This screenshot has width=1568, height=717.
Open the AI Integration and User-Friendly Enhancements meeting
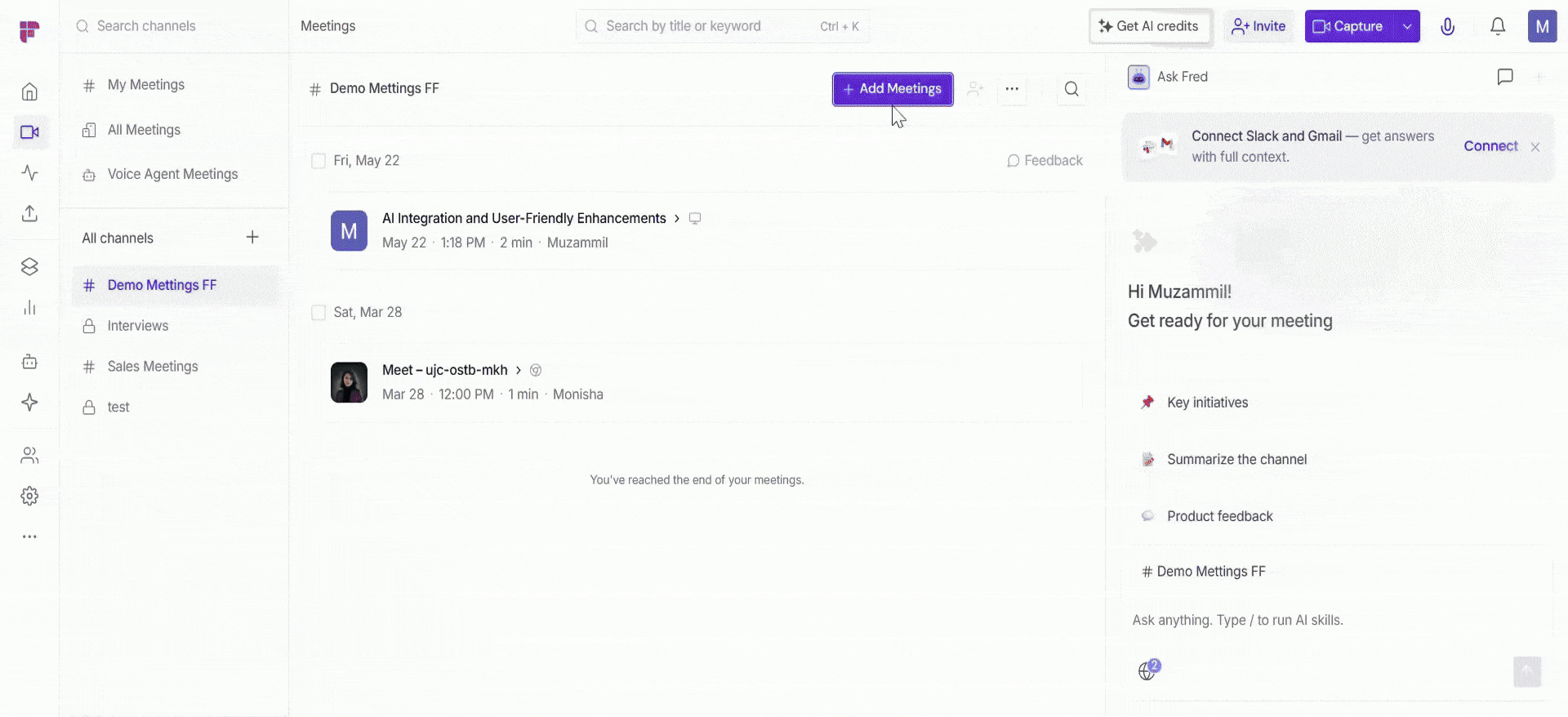[x=524, y=219]
